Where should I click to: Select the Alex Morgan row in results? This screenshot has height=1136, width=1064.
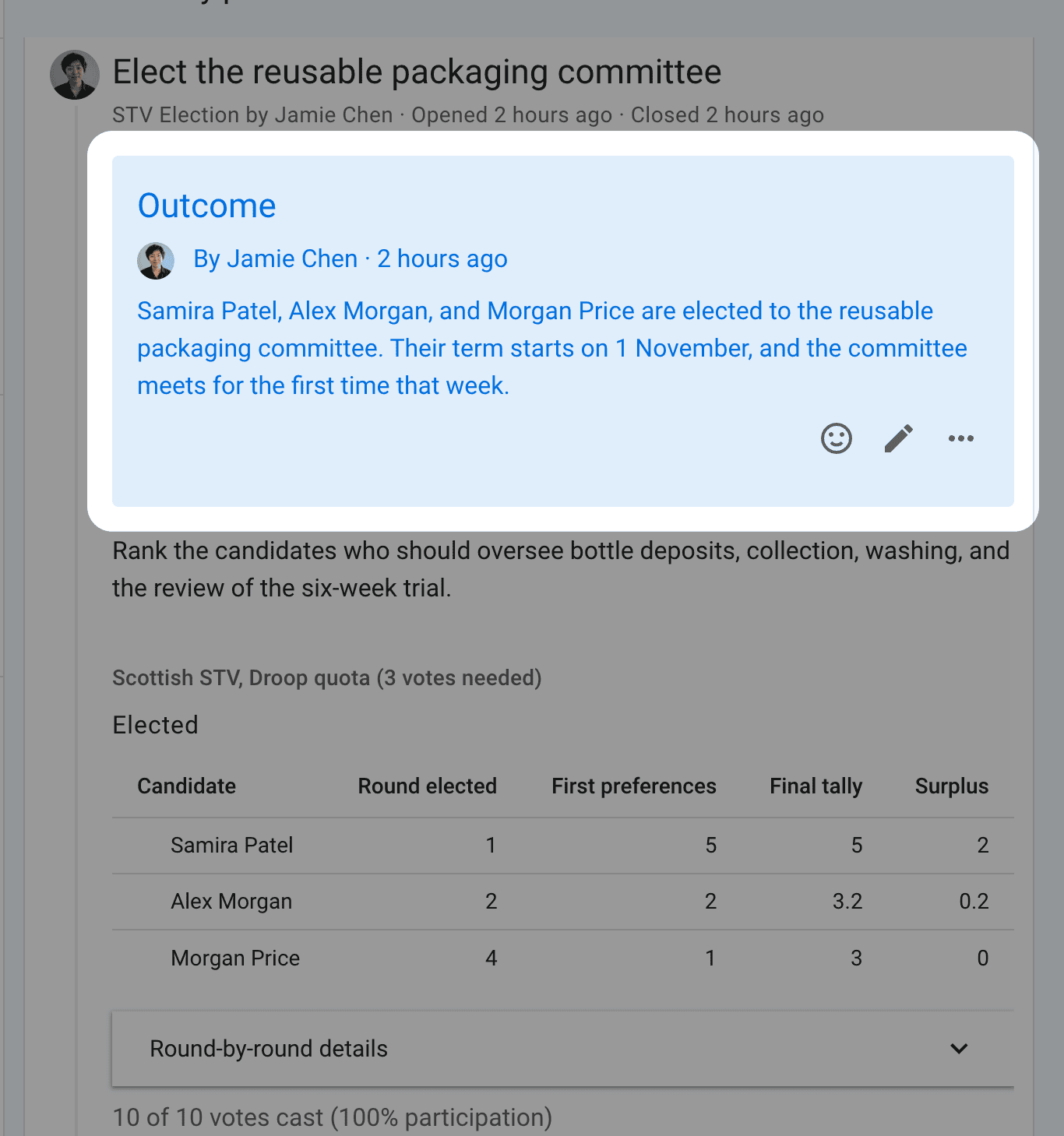(563, 902)
